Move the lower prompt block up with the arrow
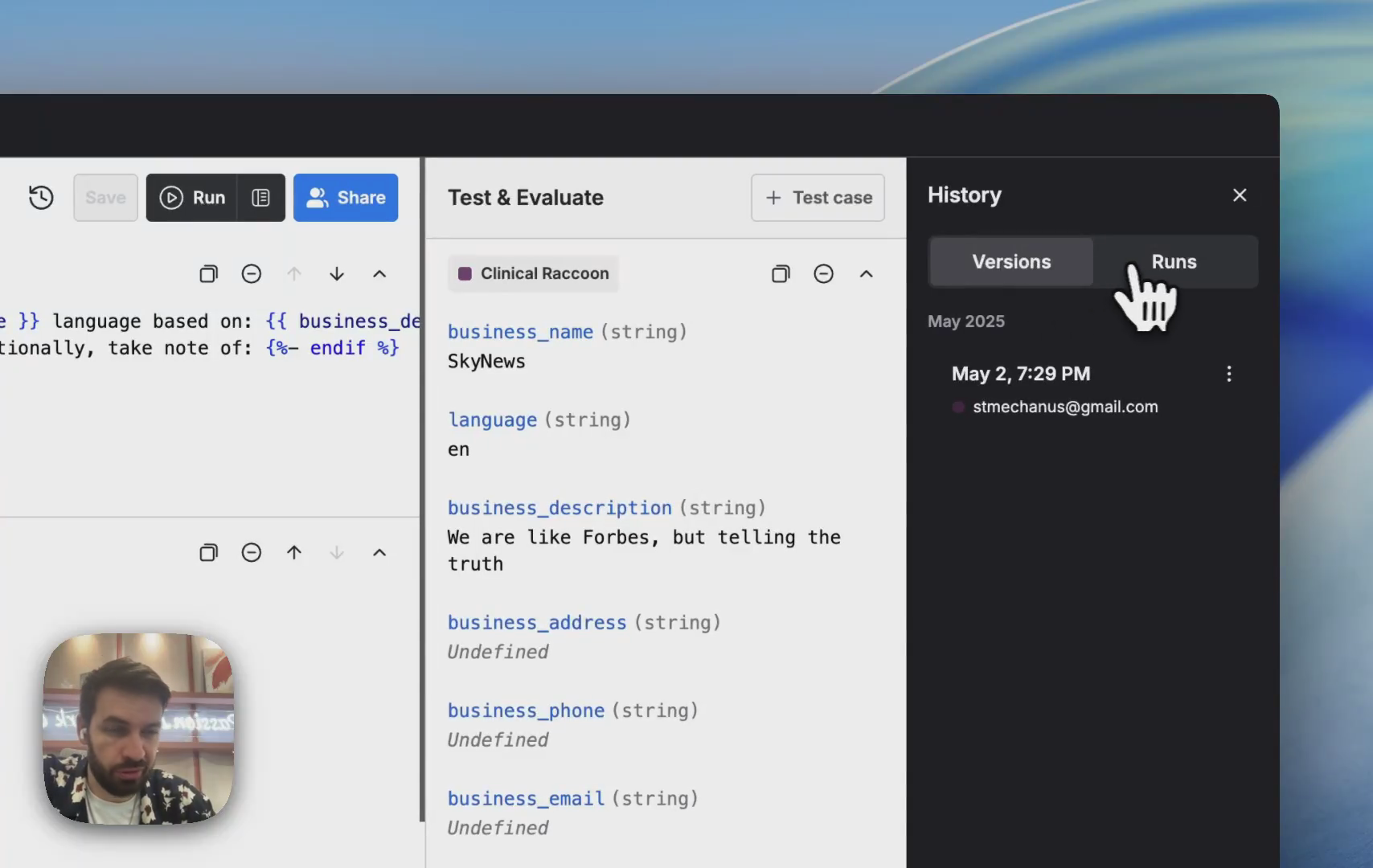 point(294,552)
